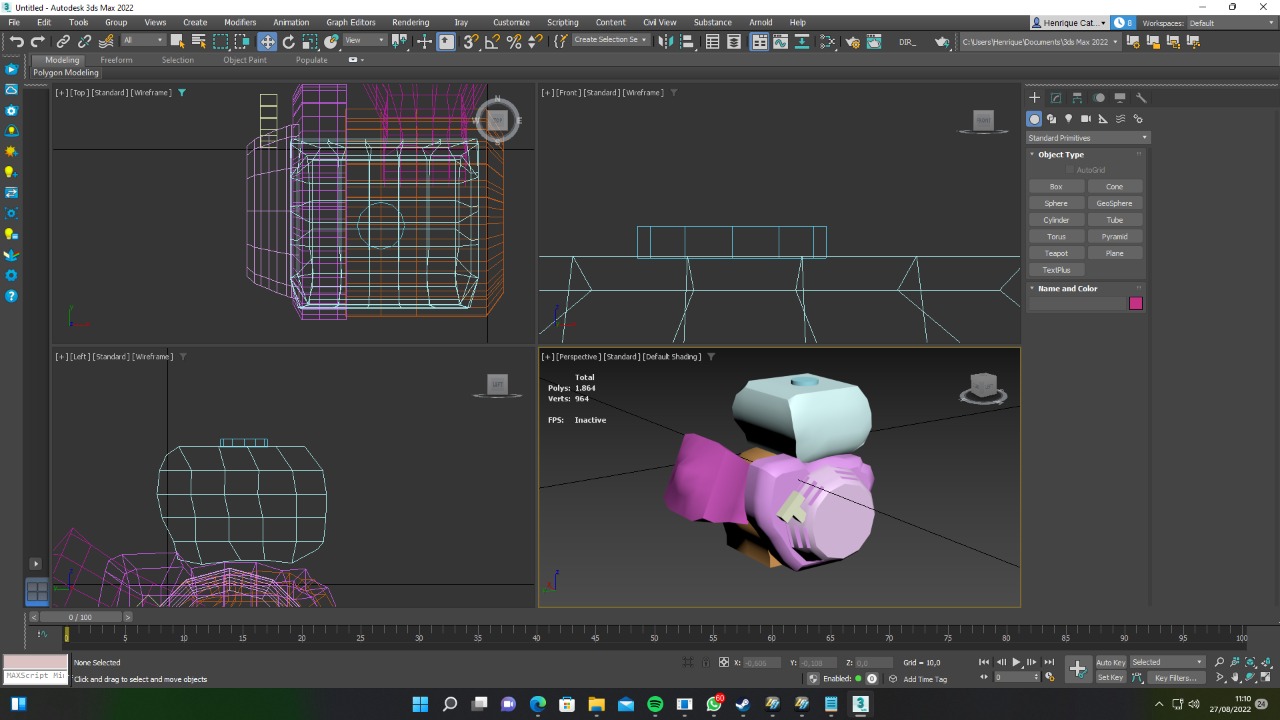Open the Utilities wrench panel
The width and height of the screenshot is (1280, 720).
(1141, 98)
